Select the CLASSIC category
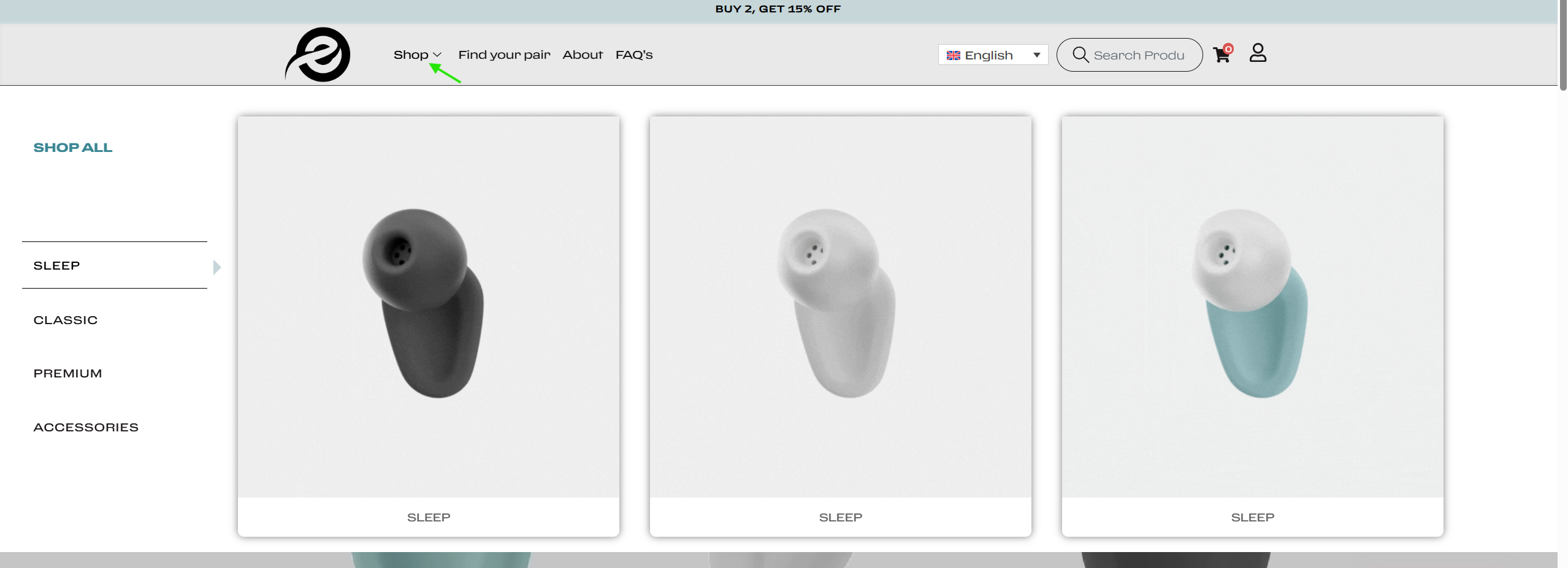The height and width of the screenshot is (568, 1568). coord(66,320)
